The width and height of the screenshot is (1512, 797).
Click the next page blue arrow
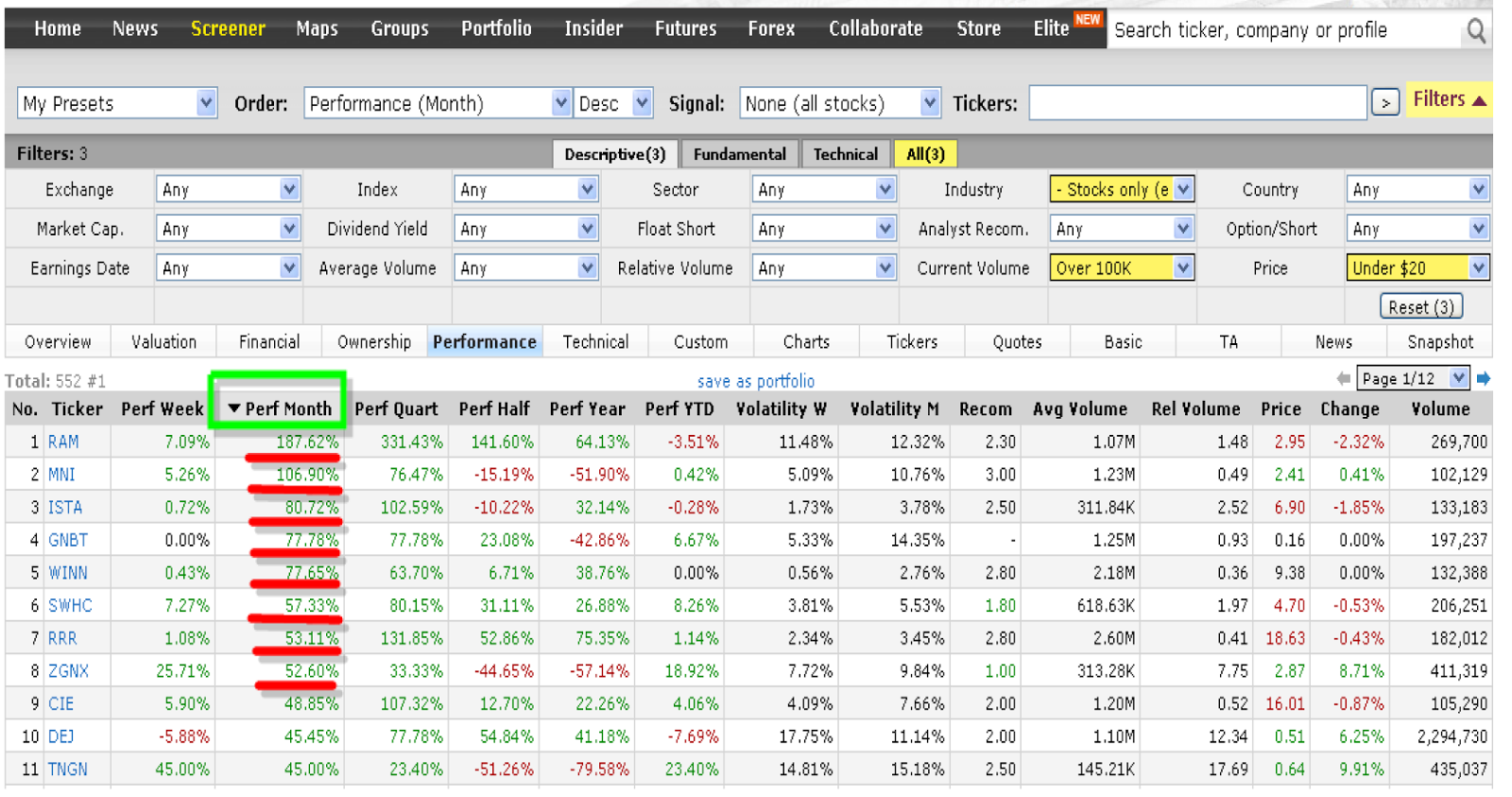tap(1483, 379)
